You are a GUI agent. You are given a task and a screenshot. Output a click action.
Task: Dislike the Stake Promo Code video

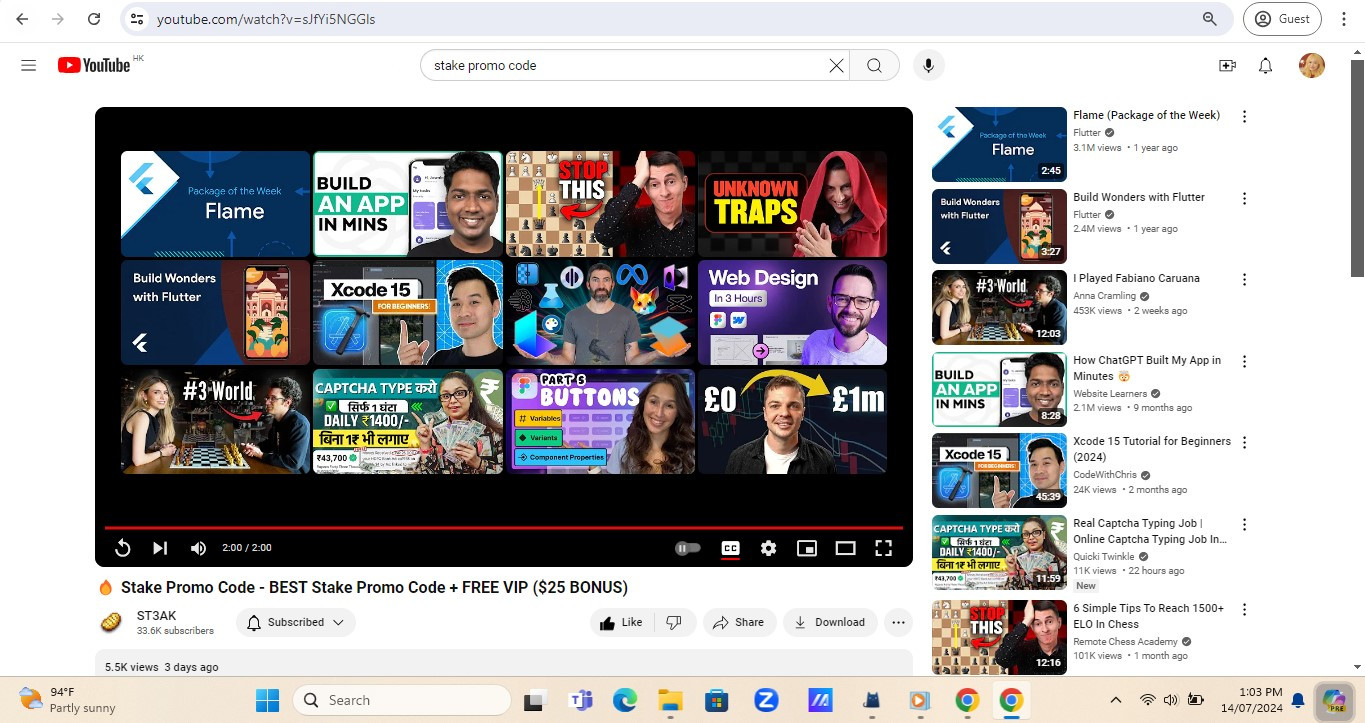[x=674, y=622]
